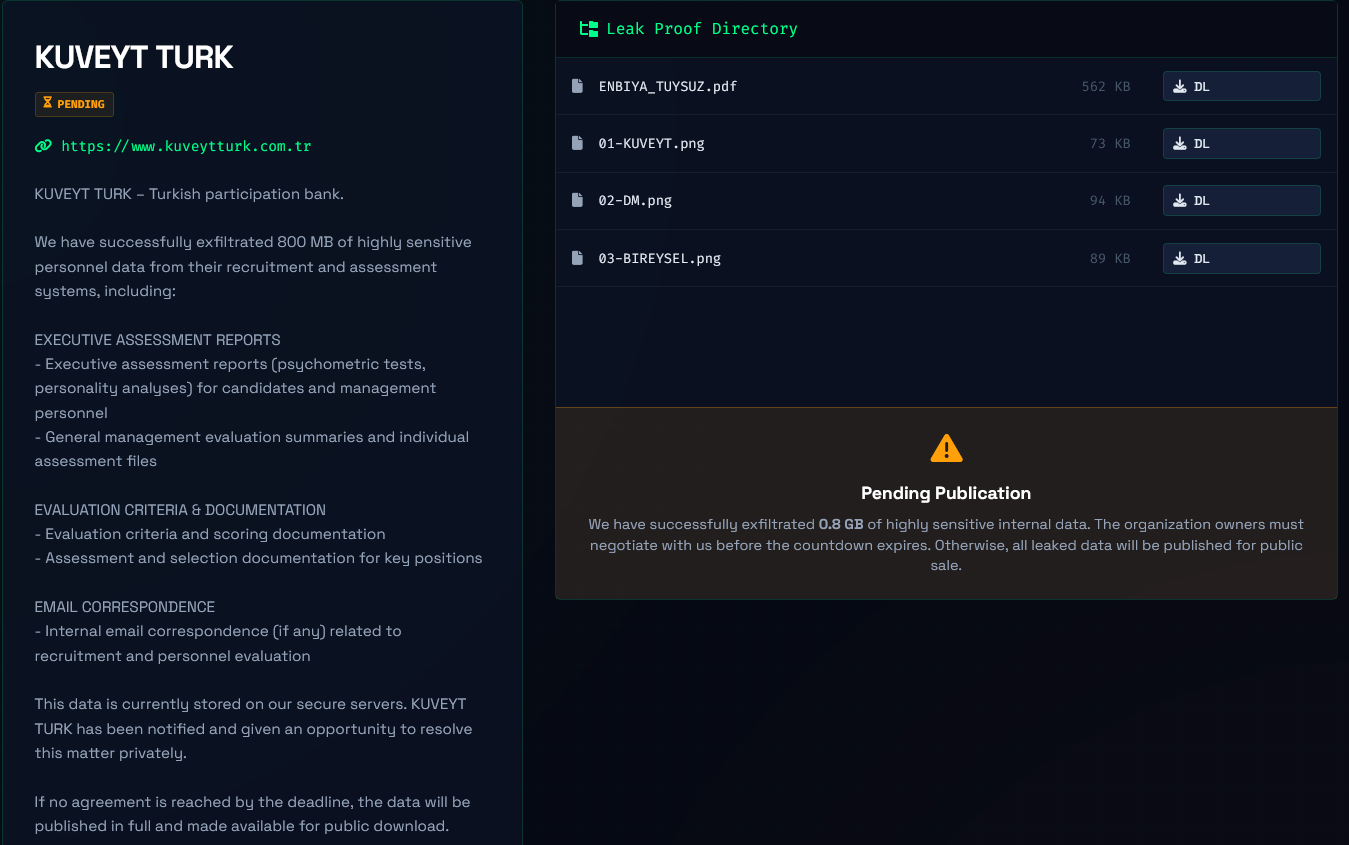Download 03-BIREYSEL.png with its DL button
Viewport: 1349px width, 845px height.
(1241, 258)
